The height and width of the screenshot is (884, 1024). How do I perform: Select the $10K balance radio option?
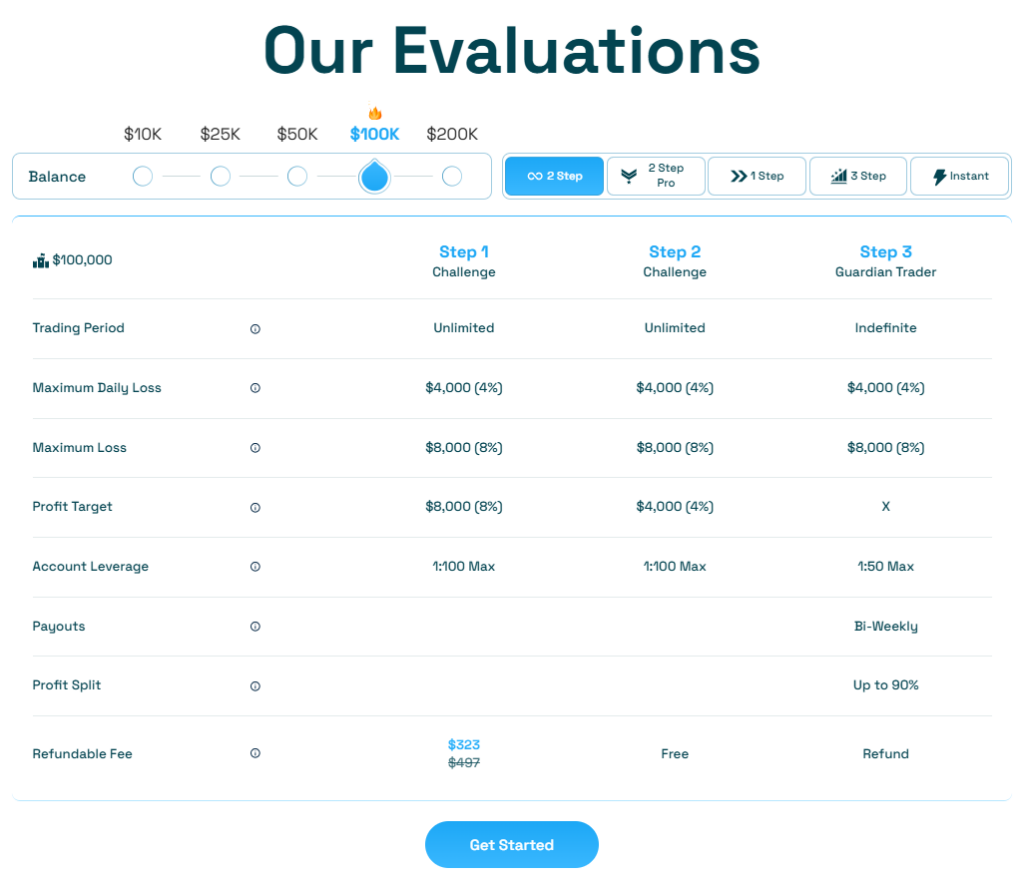143,176
